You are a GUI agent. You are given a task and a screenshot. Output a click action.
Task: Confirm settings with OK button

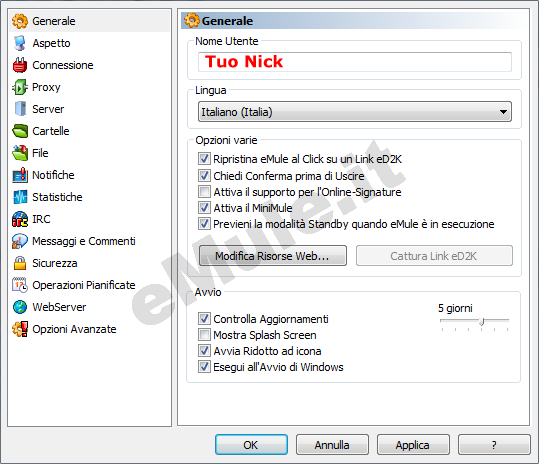[251, 445]
